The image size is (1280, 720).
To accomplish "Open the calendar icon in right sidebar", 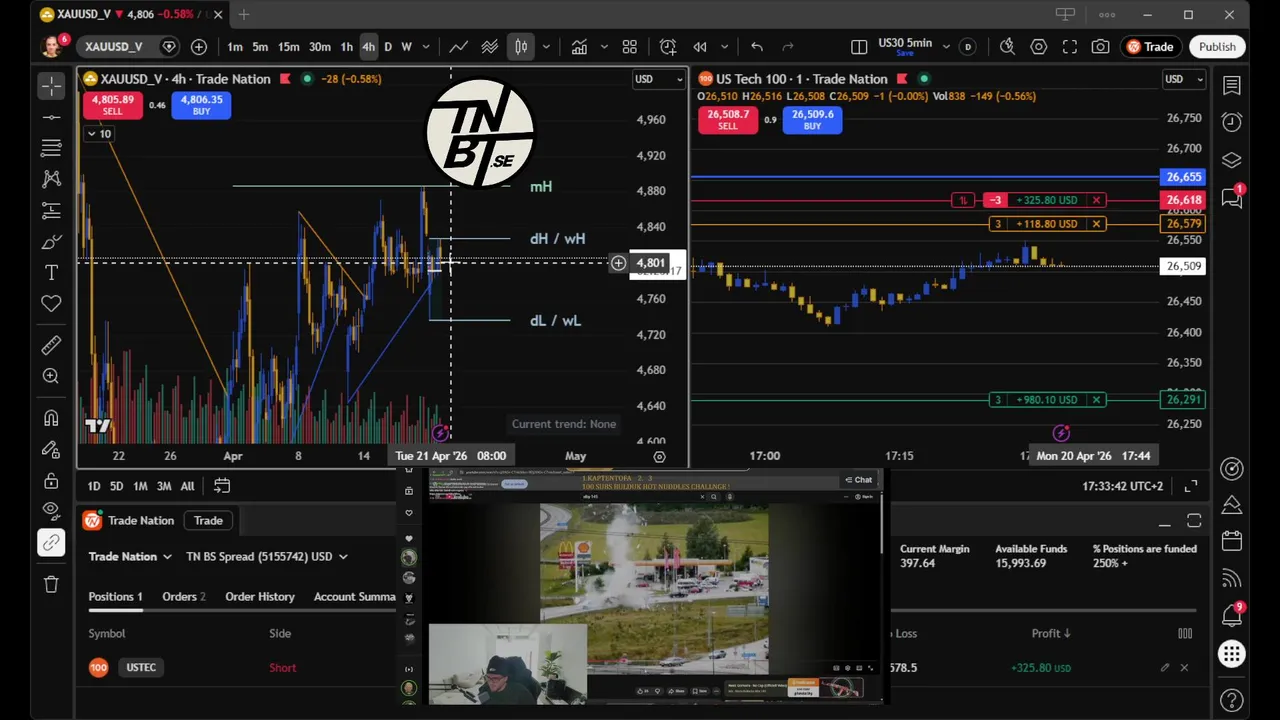I will (x=1232, y=541).
